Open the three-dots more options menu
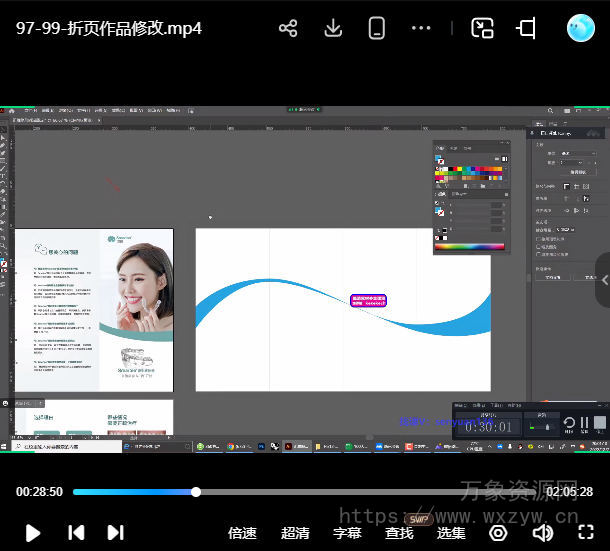This screenshot has width=610, height=551. 421,28
